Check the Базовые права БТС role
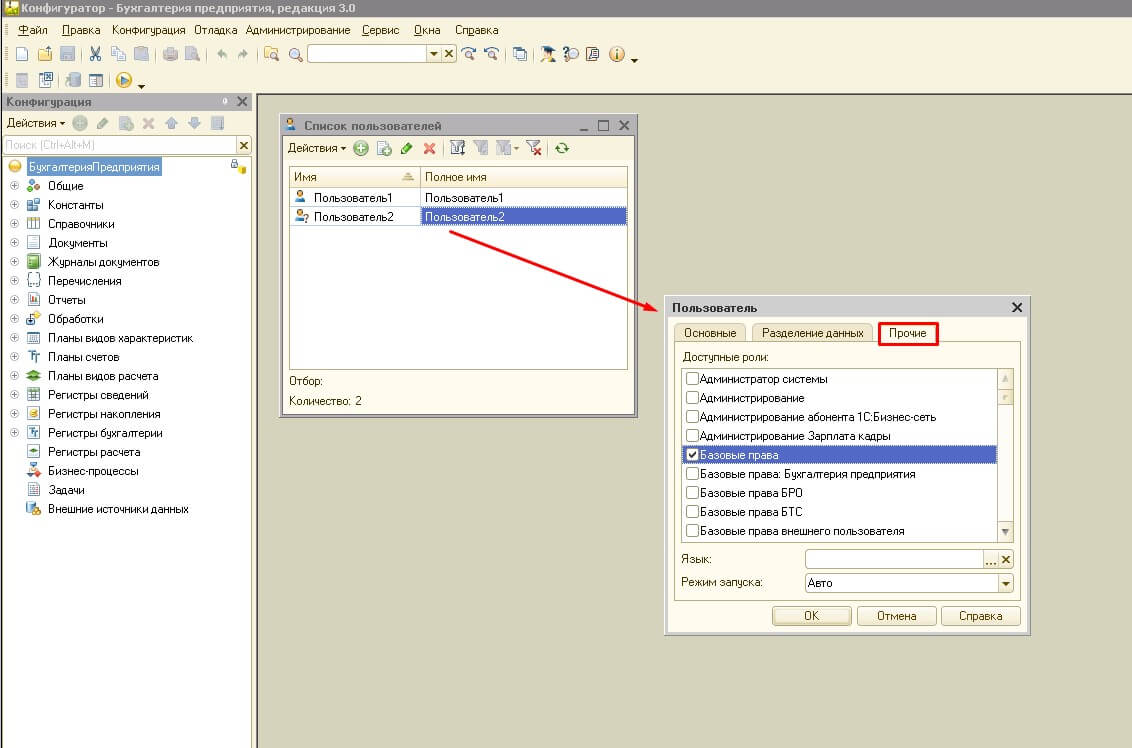The image size is (1132, 748). pyautogui.click(x=691, y=512)
